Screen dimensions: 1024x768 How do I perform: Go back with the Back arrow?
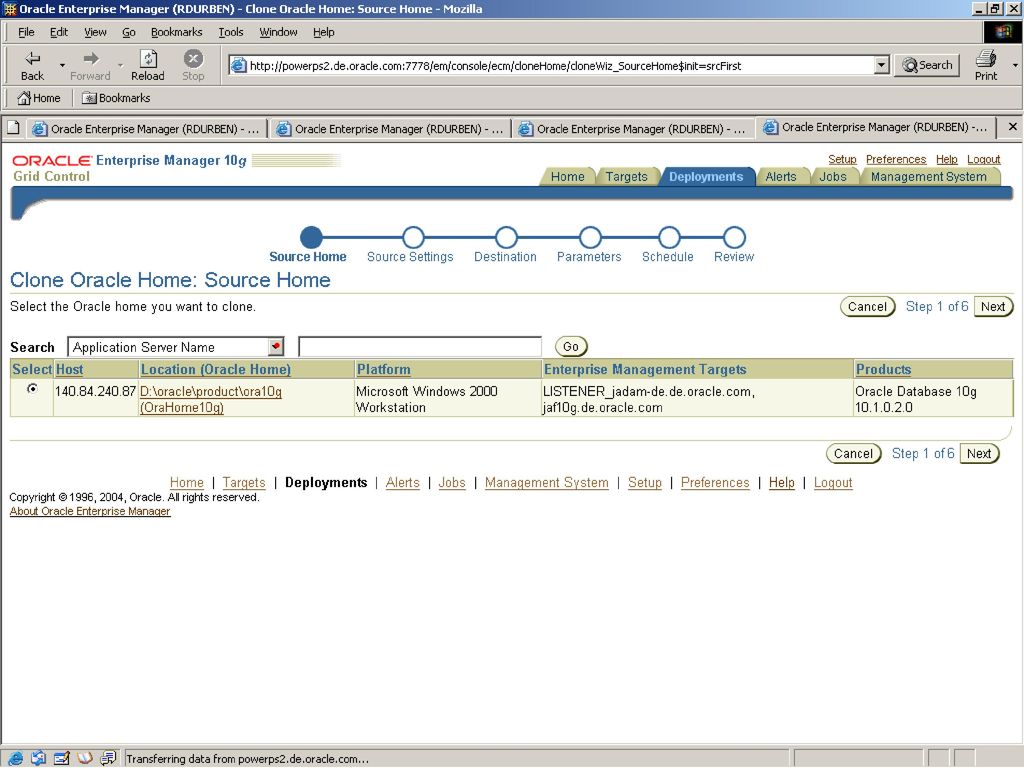tap(32, 65)
